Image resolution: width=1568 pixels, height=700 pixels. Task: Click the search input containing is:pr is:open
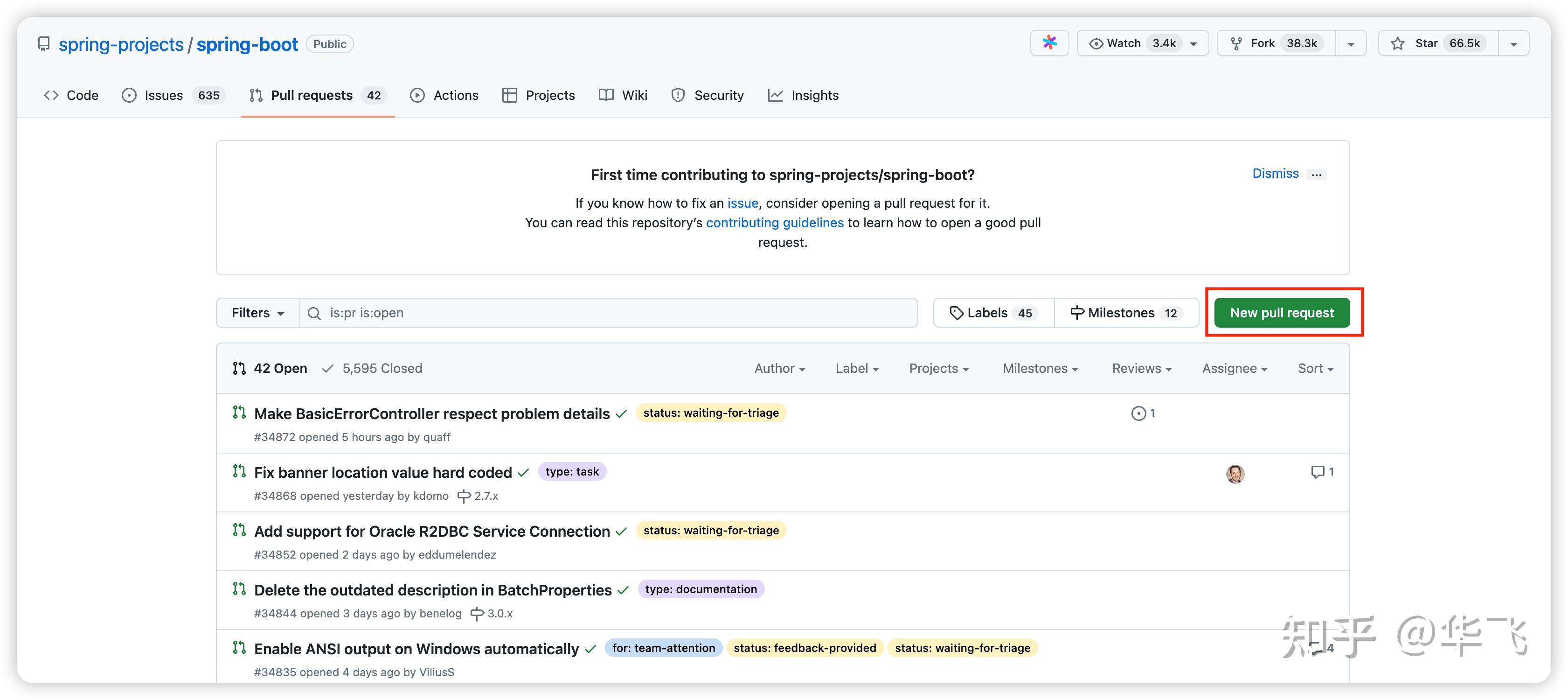(x=609, y=313)
